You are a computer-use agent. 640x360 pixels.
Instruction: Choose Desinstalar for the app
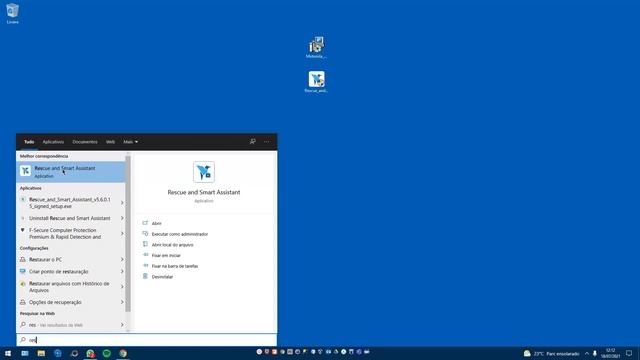point(162,276)
